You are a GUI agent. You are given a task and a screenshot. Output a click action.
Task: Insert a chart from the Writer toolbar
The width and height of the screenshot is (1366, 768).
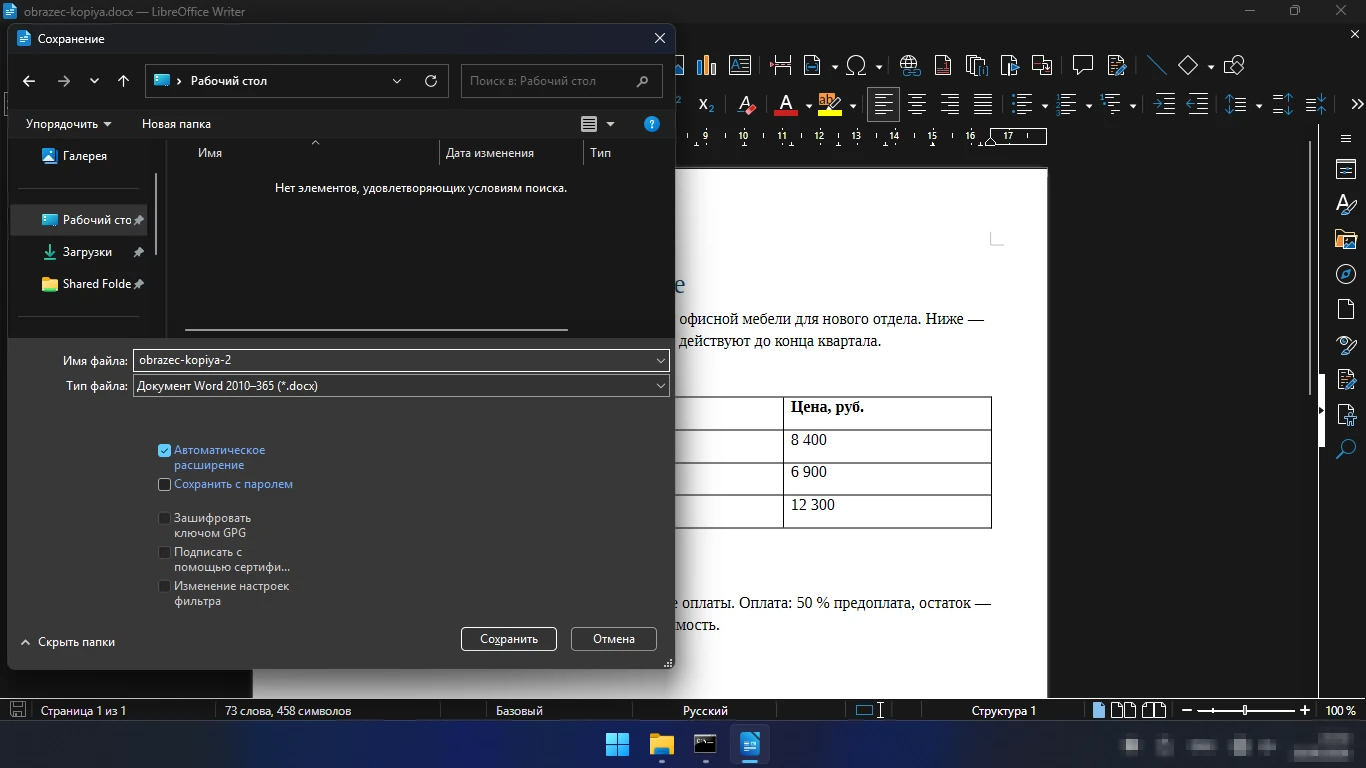click(x=707, y=66)
